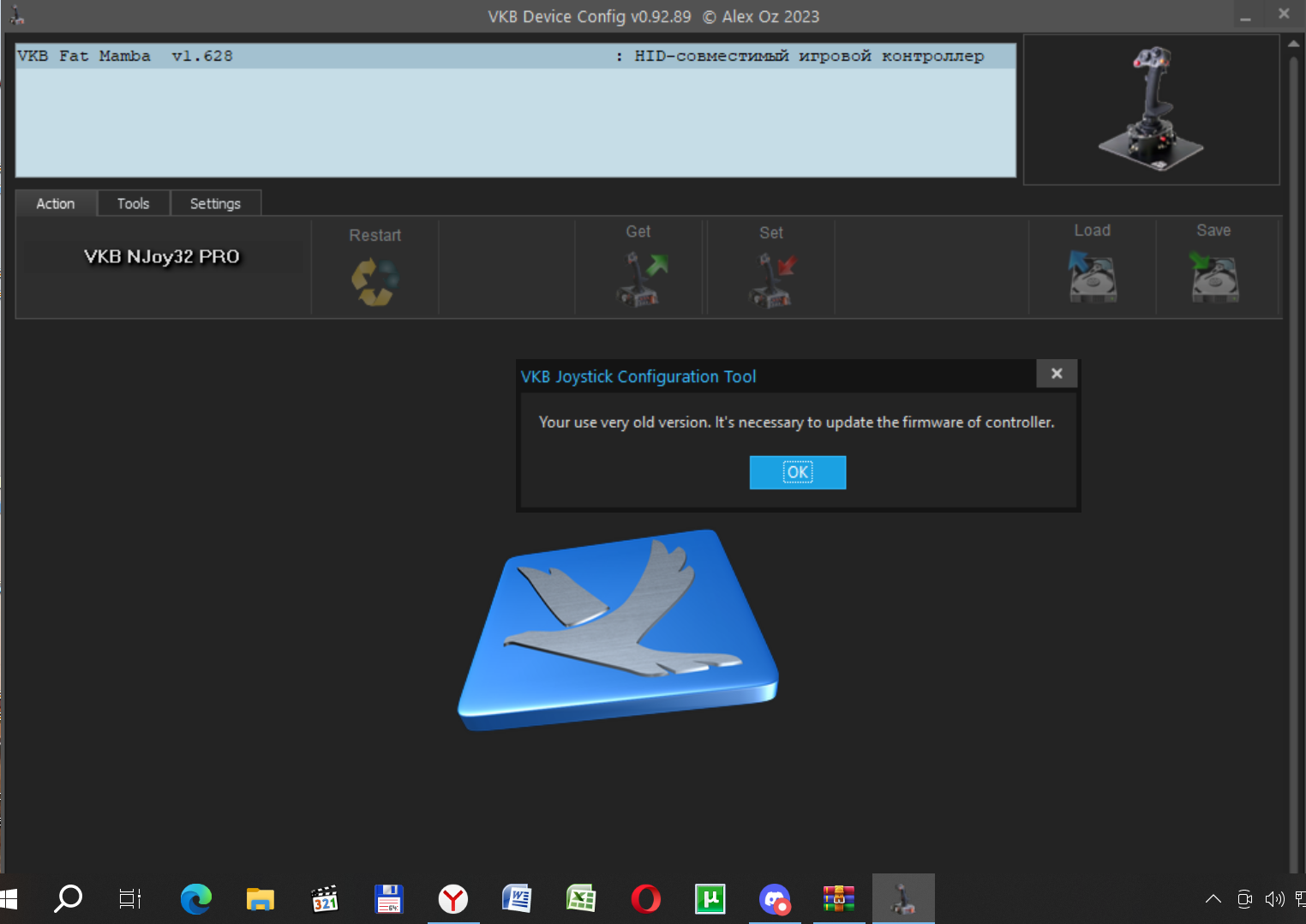Open WinRAR from the taskbar

click(x=839, y=898)
